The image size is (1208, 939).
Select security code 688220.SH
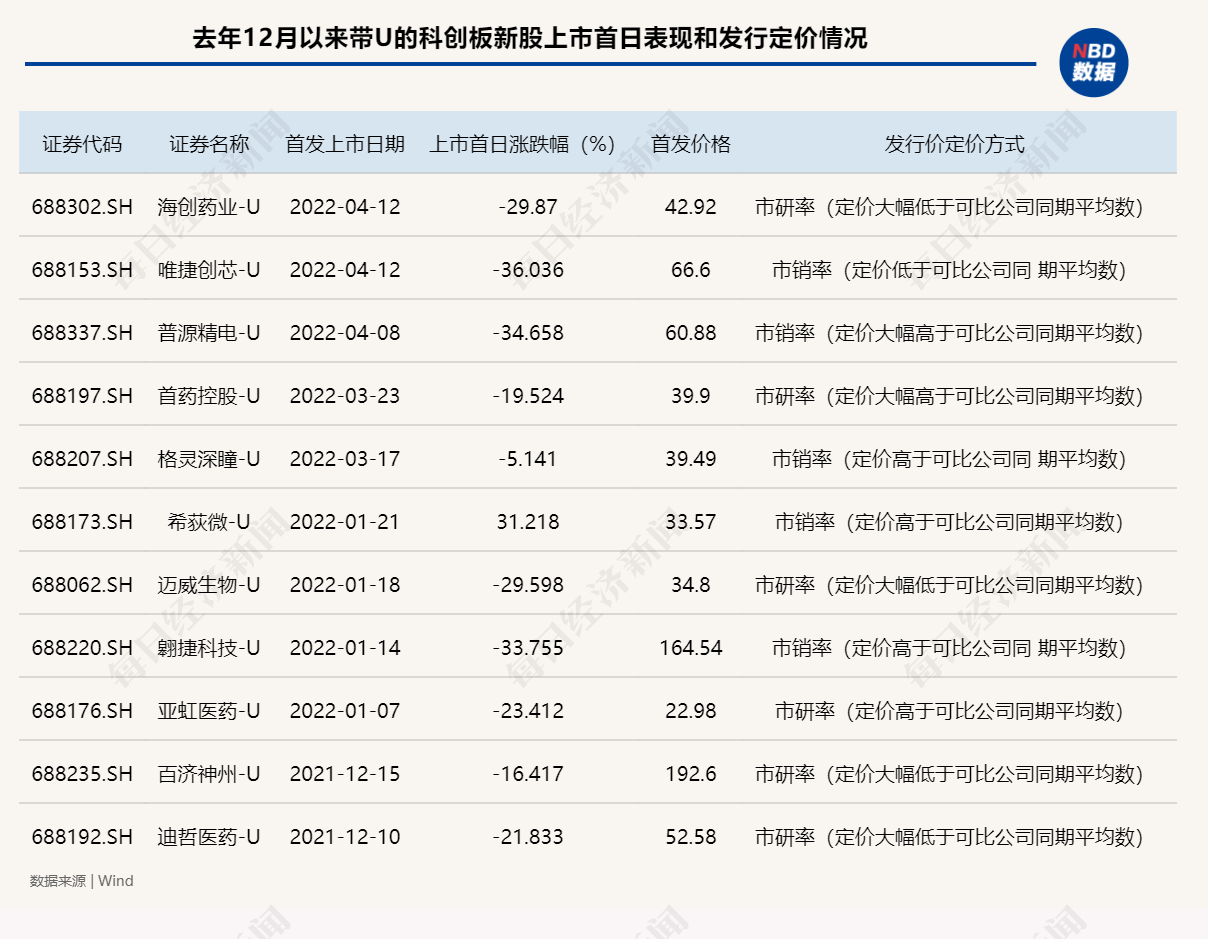82,648
